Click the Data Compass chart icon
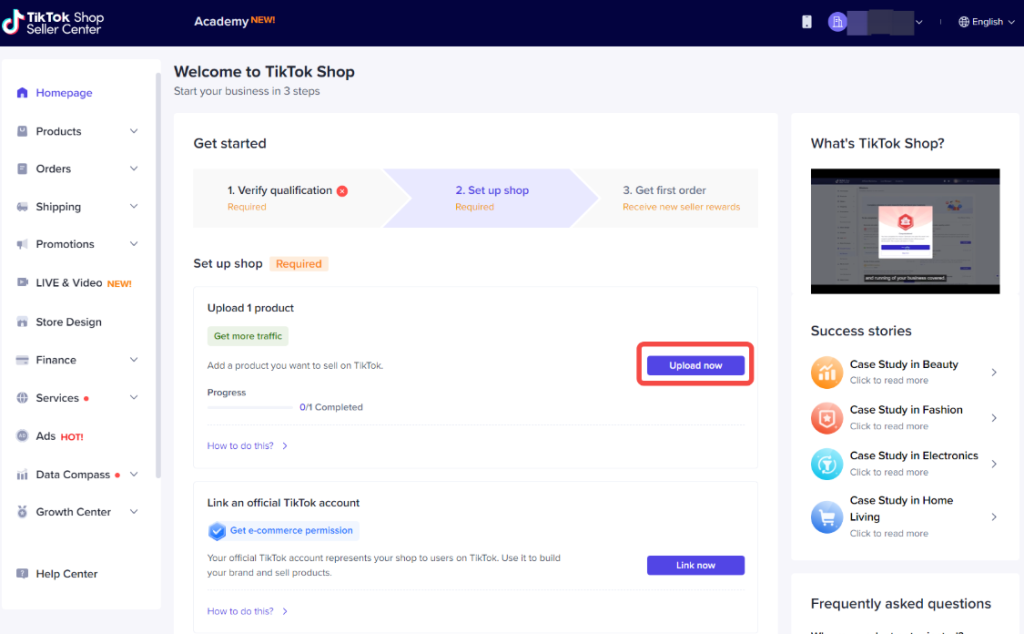The height and width of the screenshot is (634, 1024). point(22,475)
